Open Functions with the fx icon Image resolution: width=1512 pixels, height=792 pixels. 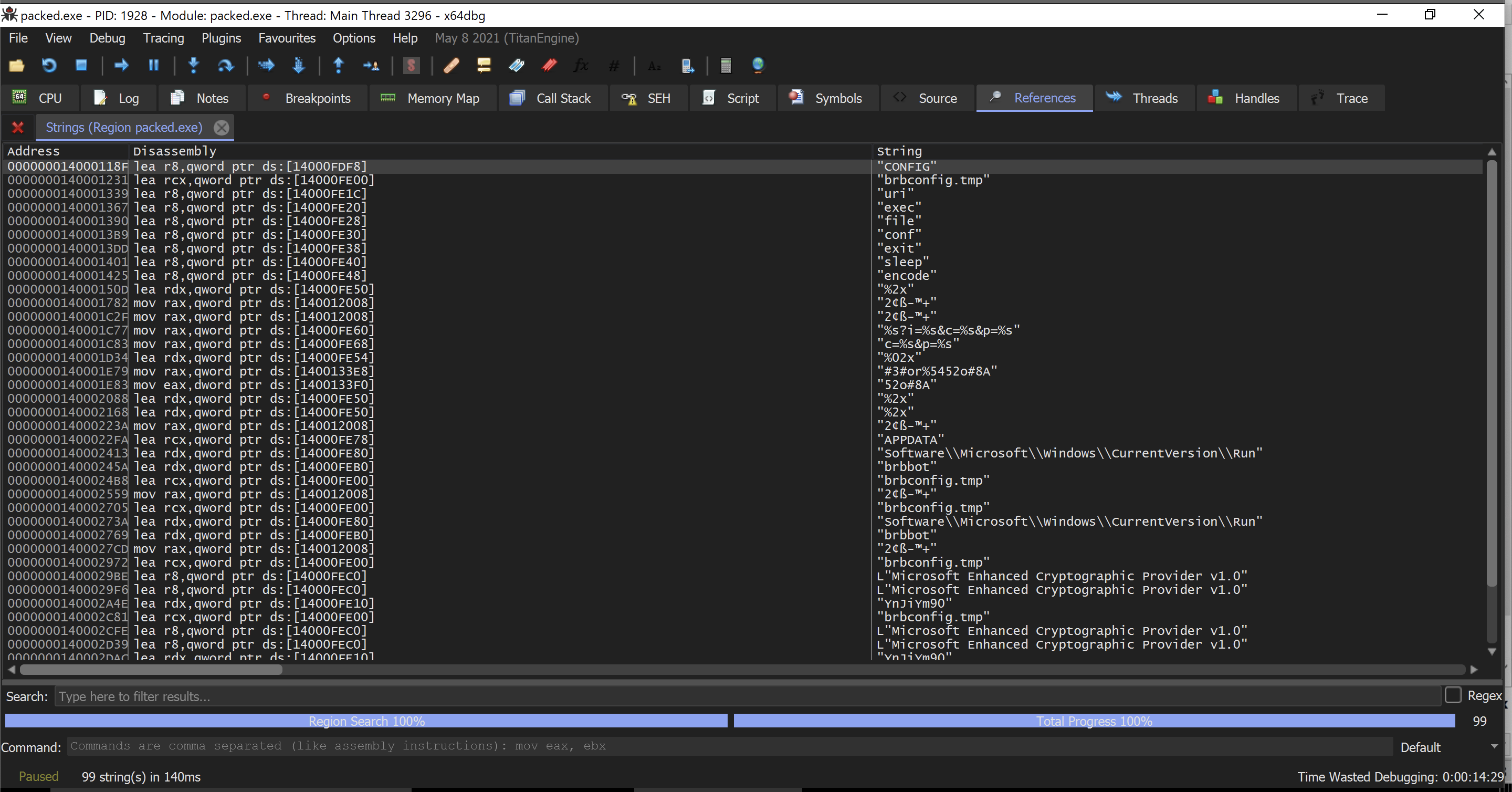click(581, 65)
